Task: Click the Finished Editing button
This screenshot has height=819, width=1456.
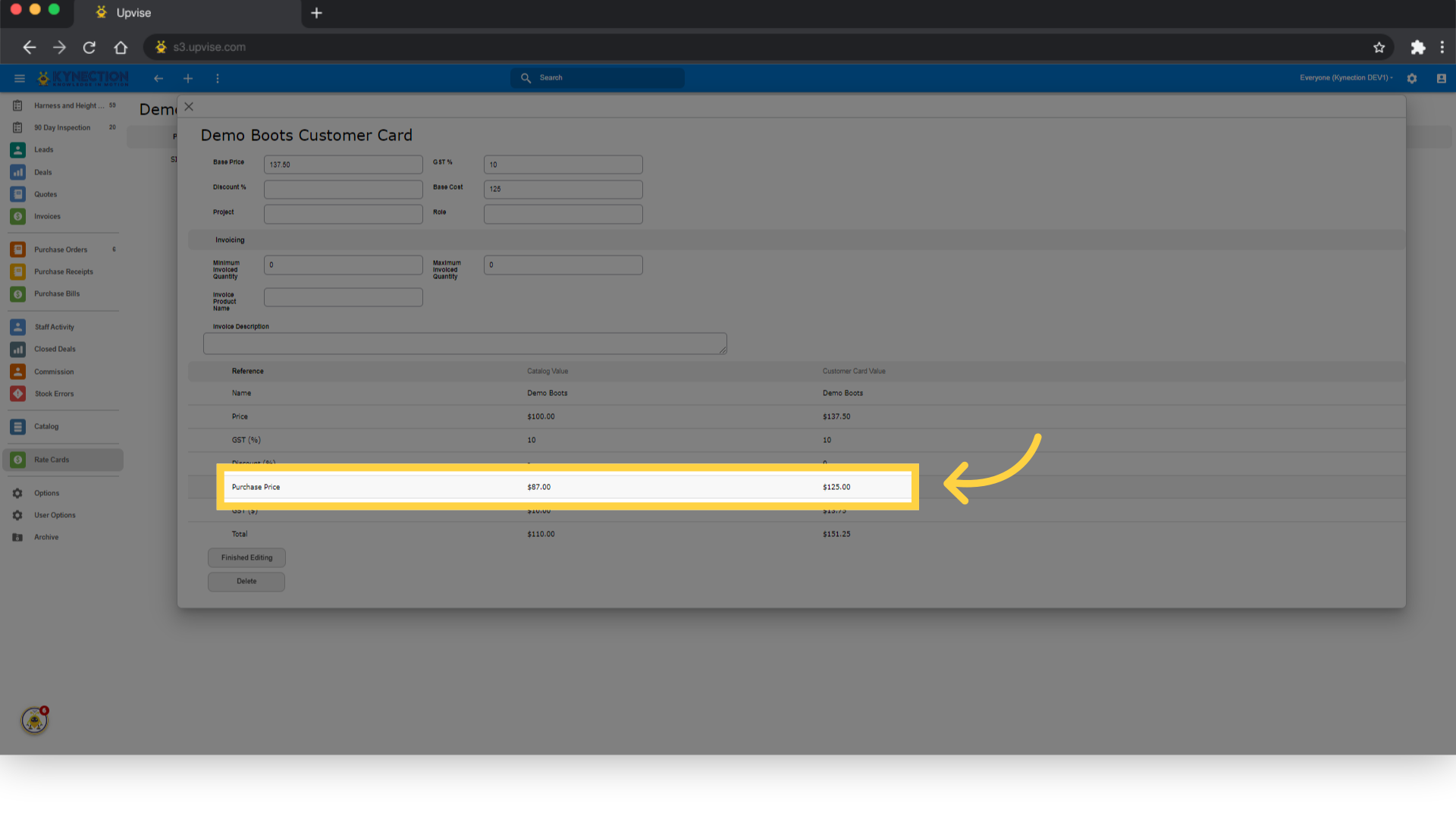Action: pyautogui.click(x=246, y=558)
